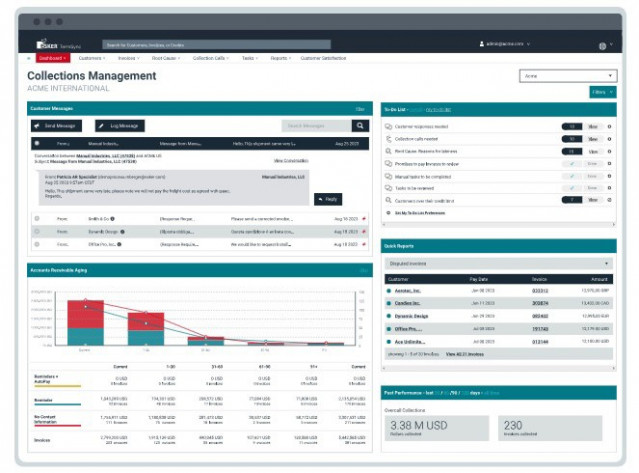Click the count badge for Customers over credit limit
Screen dimensions: 639x473
572,200
